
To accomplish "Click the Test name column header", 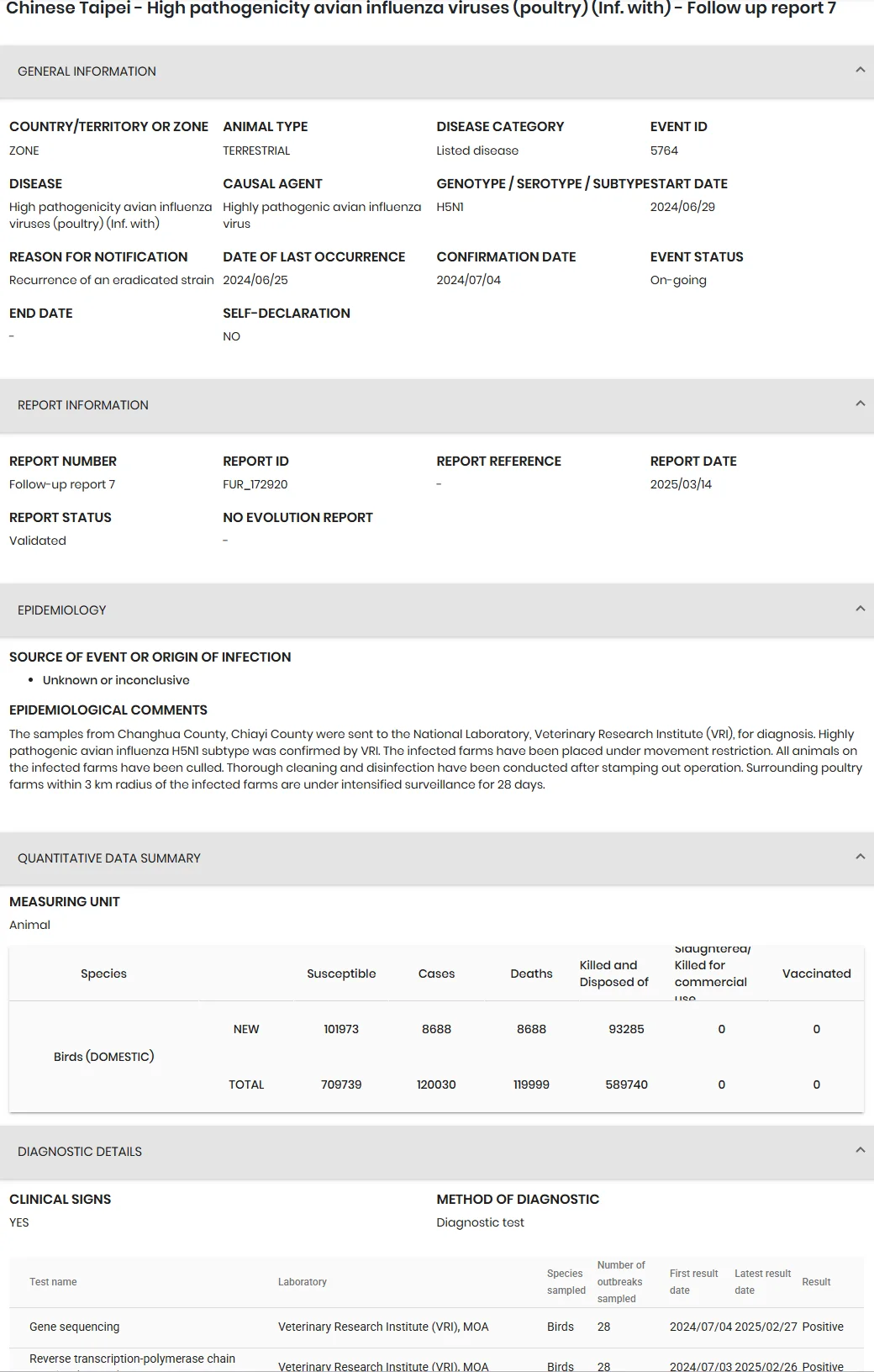I will tap(53, 1282).
